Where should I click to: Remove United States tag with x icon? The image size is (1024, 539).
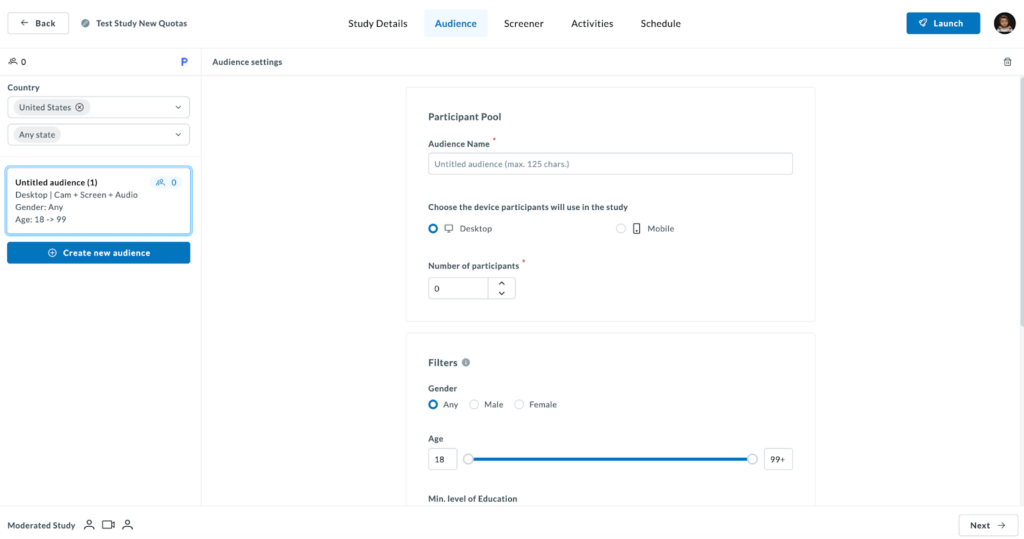(80, 107)
